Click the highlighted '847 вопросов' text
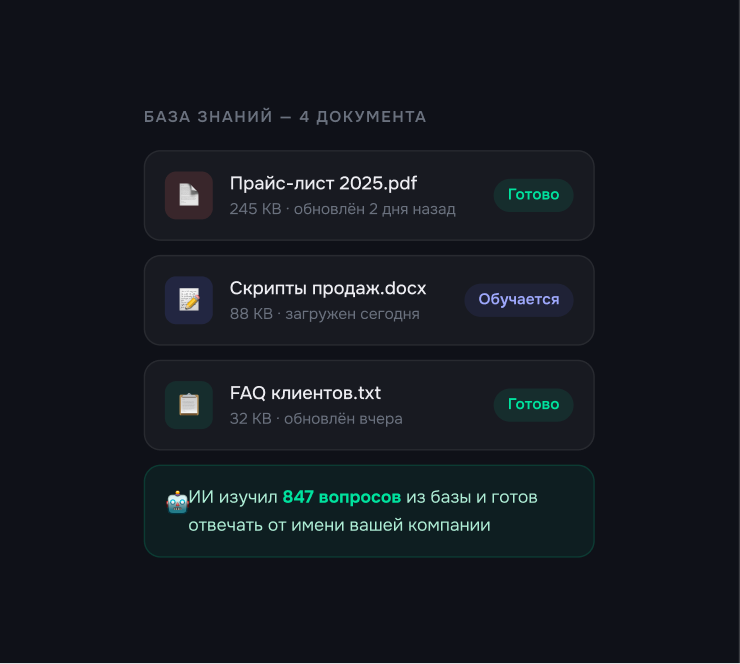 341,497
